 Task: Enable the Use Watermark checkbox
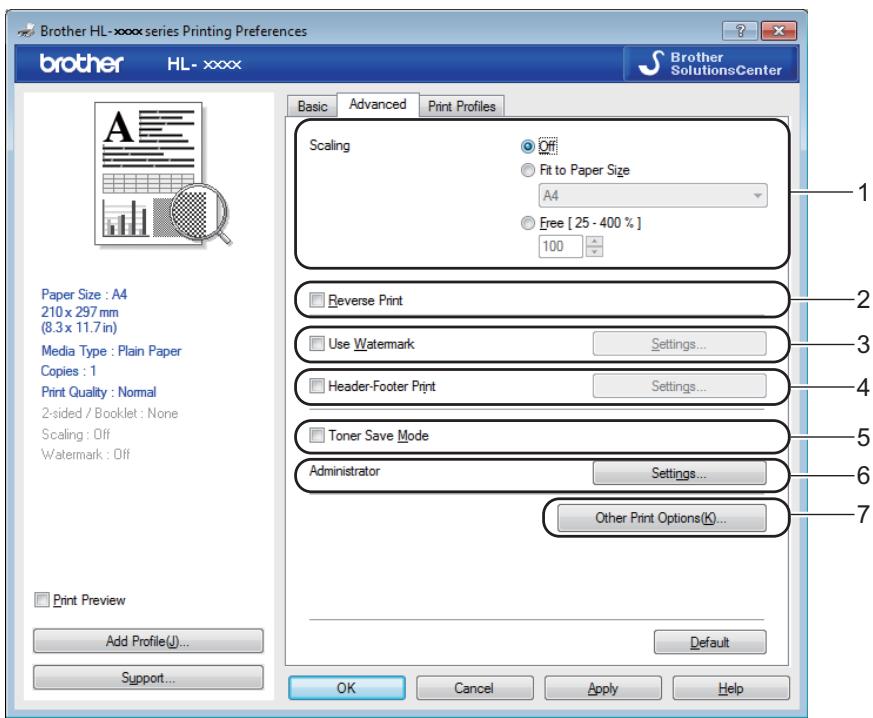pyautogui.click(x=316, y=343)
